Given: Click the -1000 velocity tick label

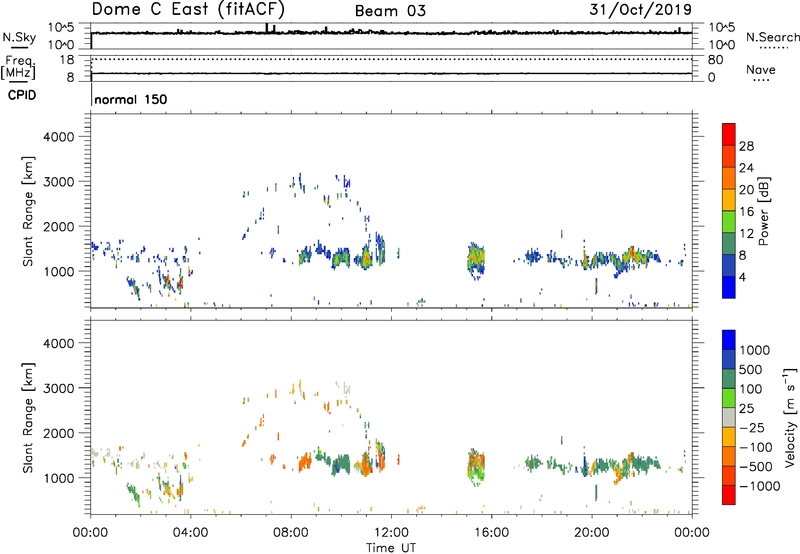Looking at the screenshot, I should [760, 486].
